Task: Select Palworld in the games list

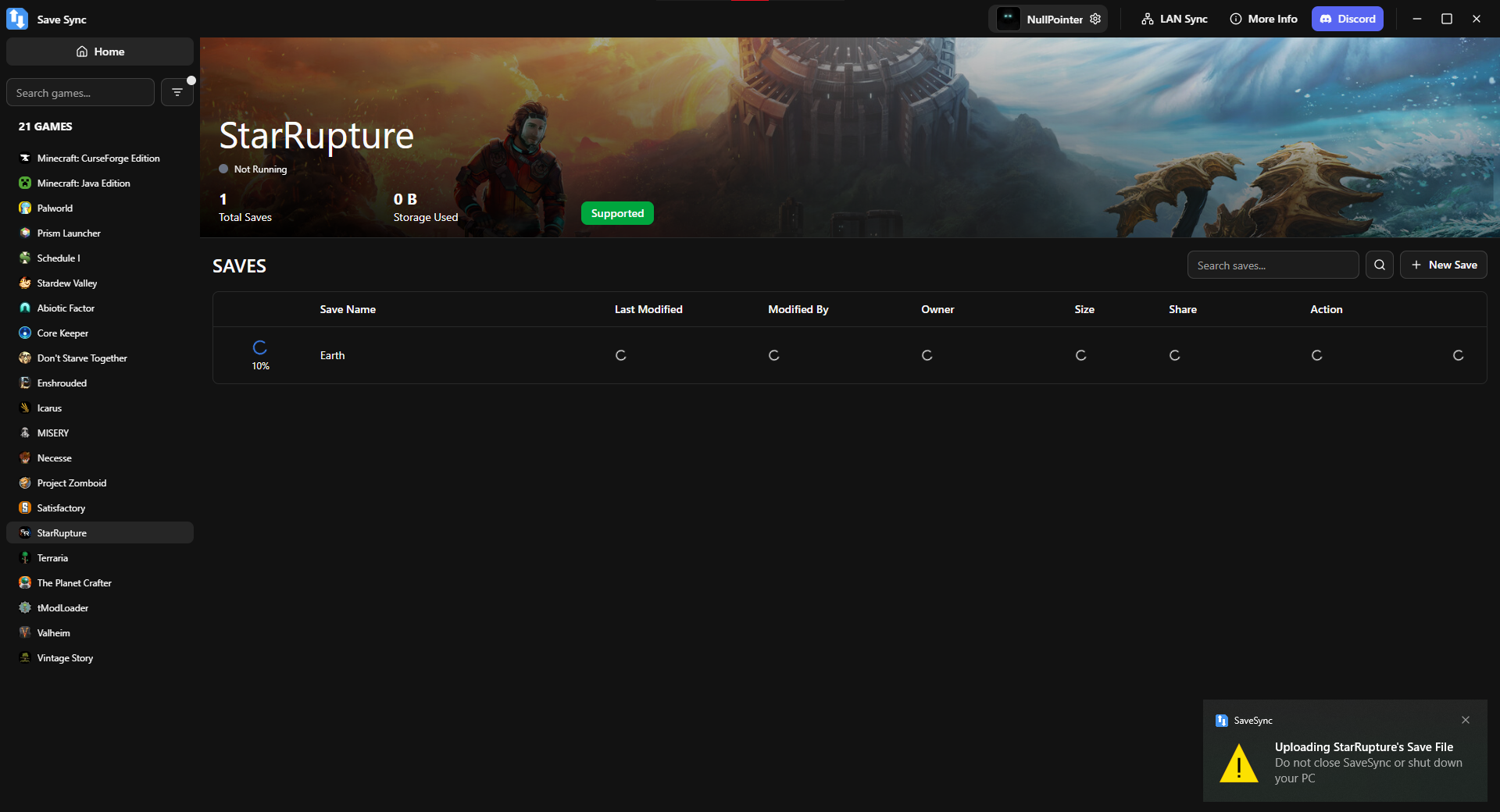Action: pyautogui.click(x=100, y=208)
